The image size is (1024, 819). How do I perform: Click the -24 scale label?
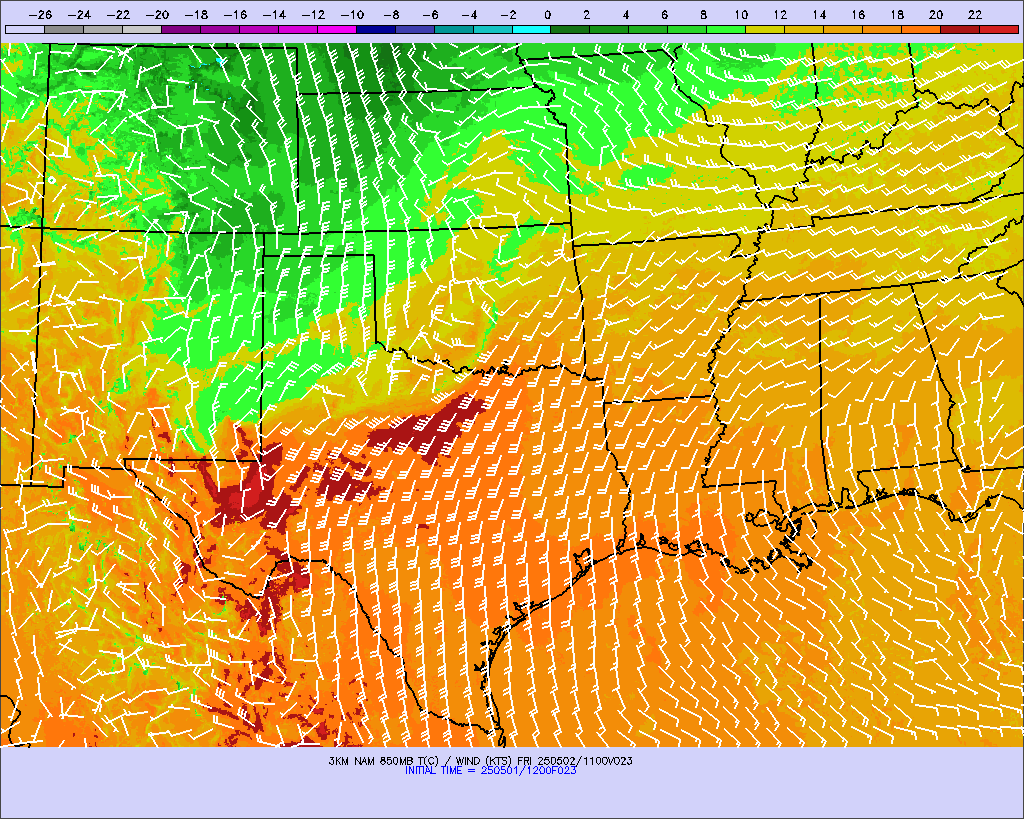(80, 14)
